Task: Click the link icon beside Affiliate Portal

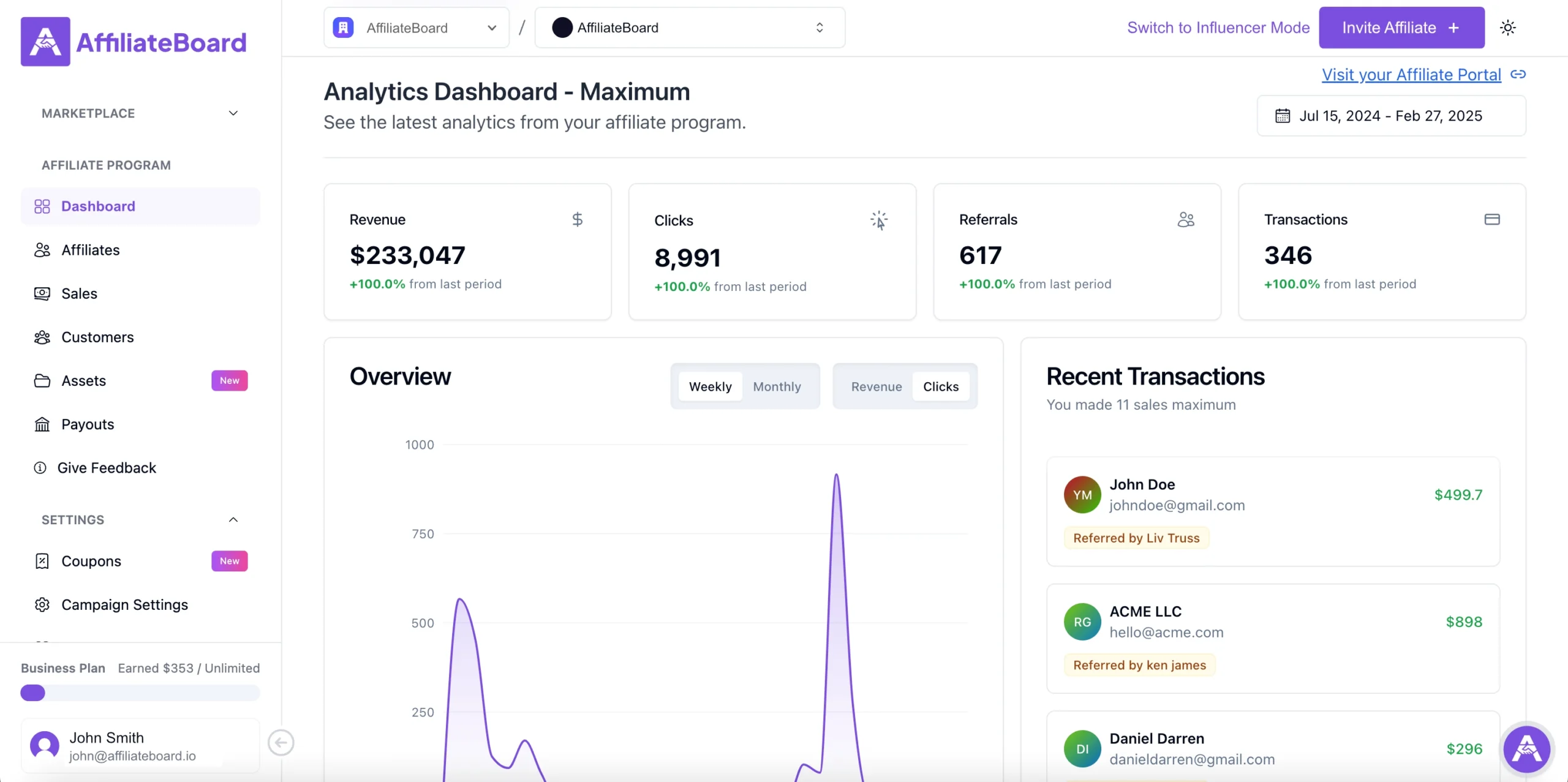Action: tap(1518, 74)
